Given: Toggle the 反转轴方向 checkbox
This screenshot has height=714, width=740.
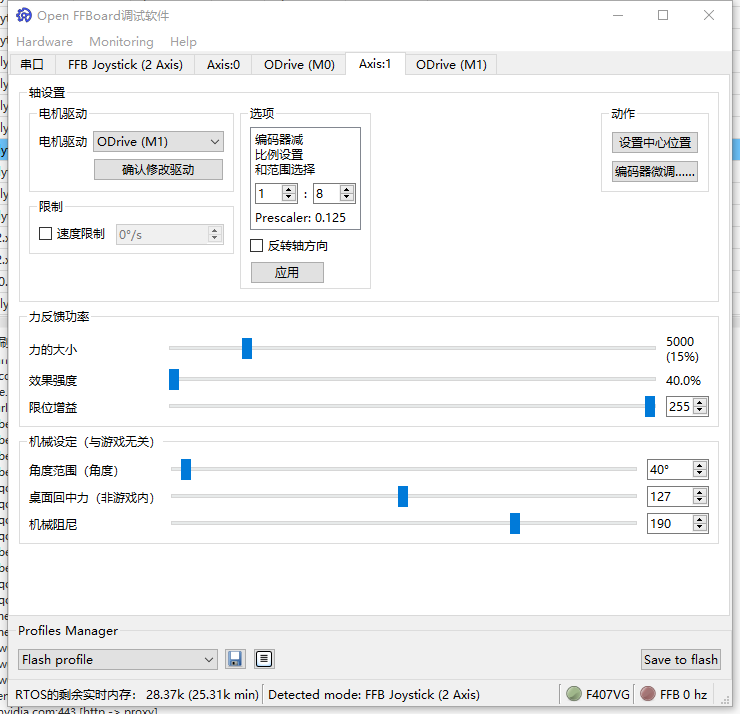Looking at the screenshot, I should [257, 246].
